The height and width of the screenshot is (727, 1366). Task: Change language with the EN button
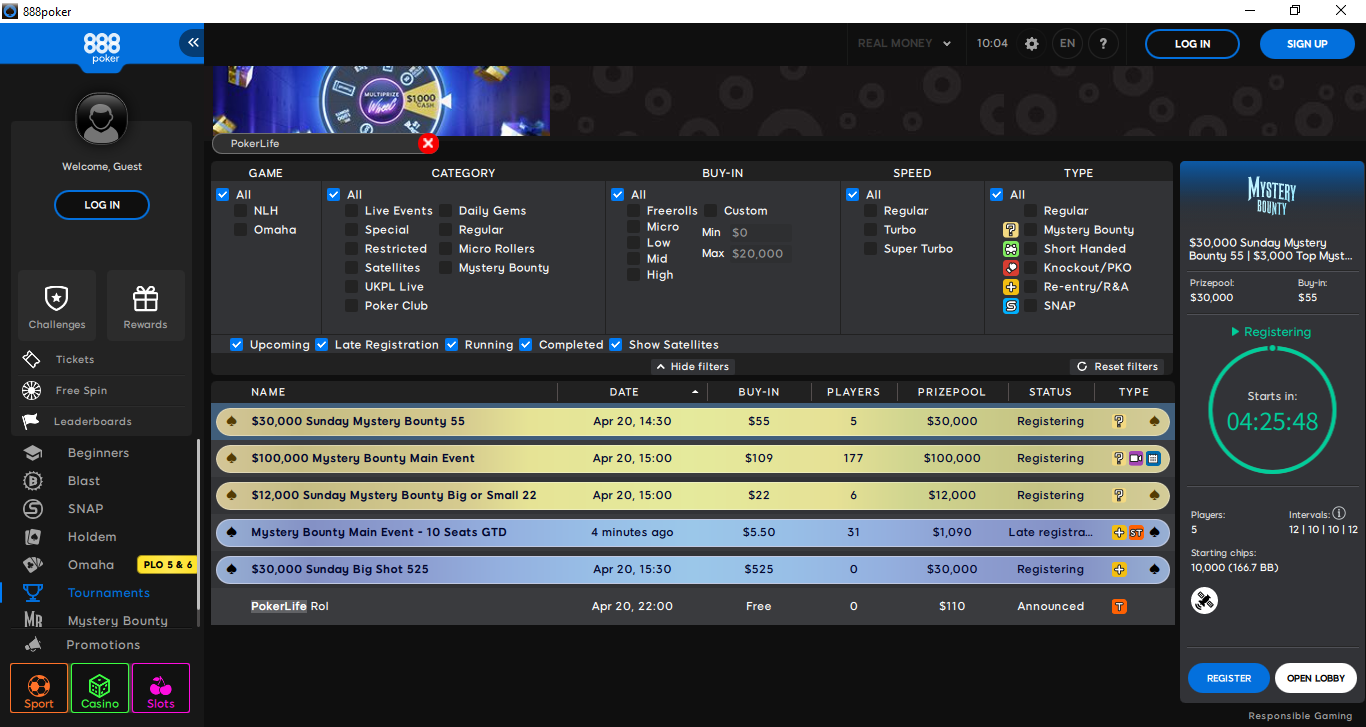point(1067,44)
